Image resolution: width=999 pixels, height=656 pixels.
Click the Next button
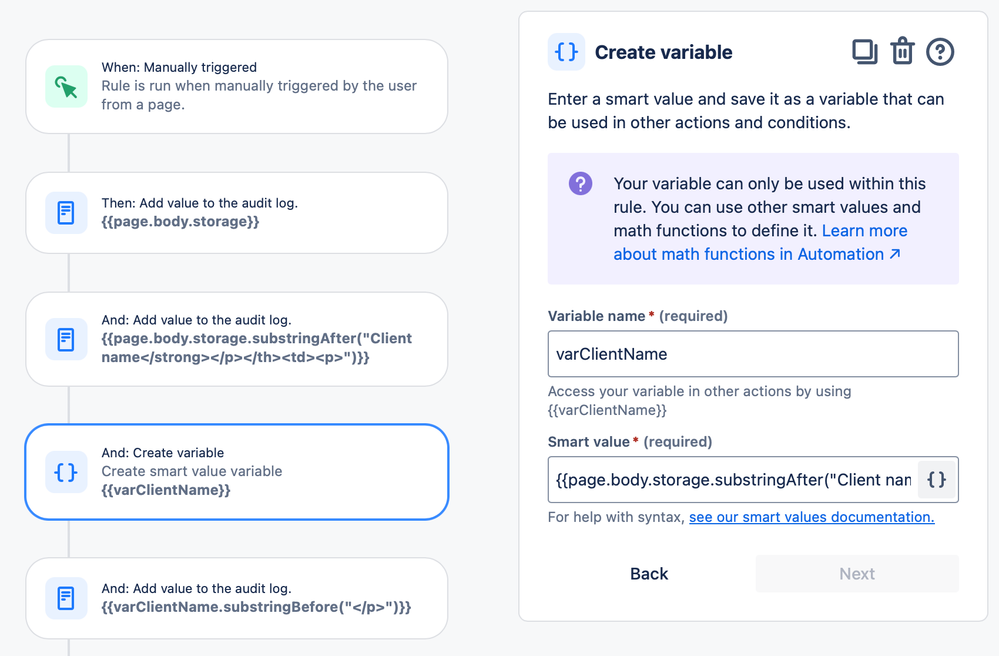coord(856,574)
